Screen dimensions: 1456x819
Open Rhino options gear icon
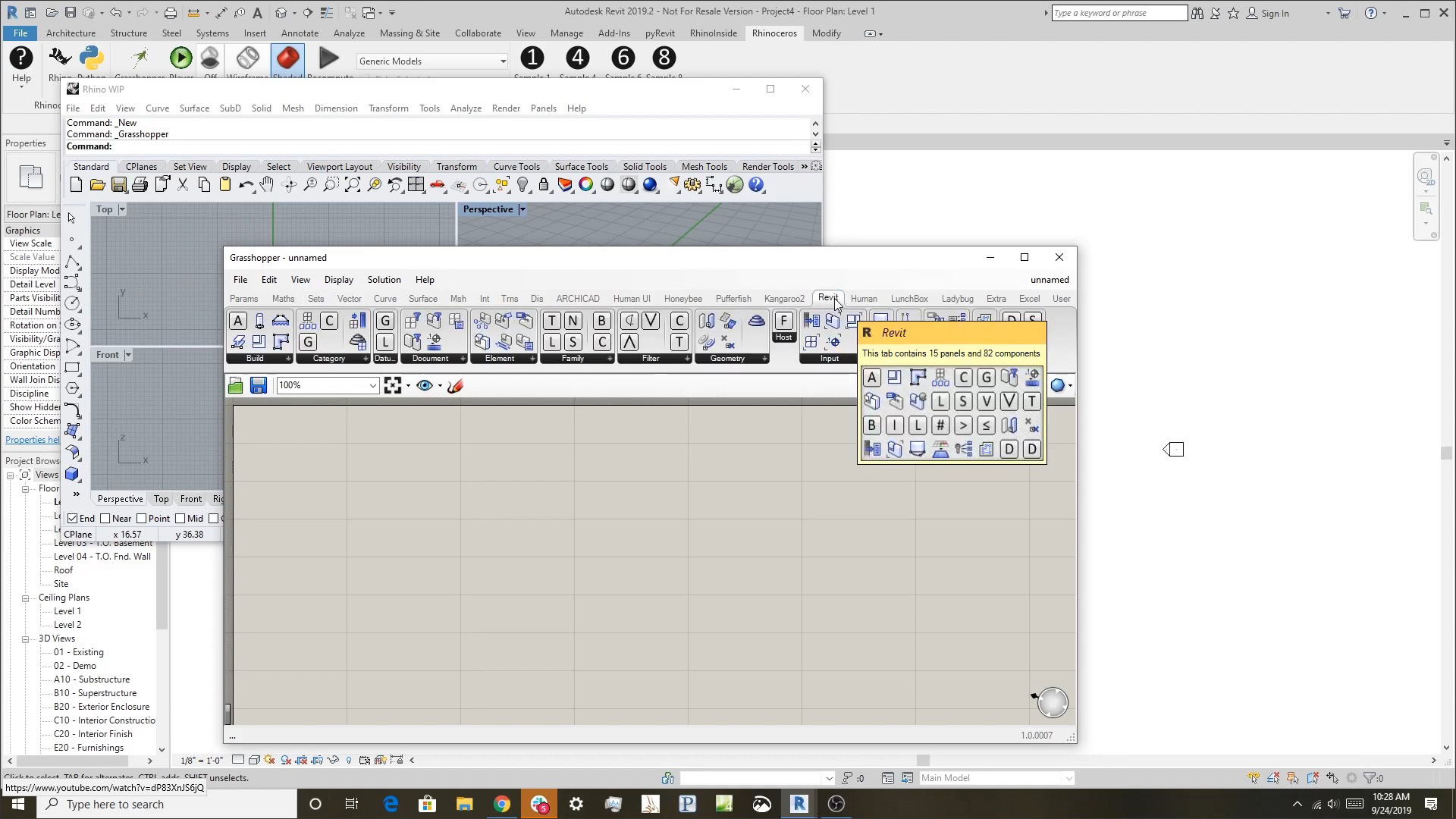click(692, 185)
